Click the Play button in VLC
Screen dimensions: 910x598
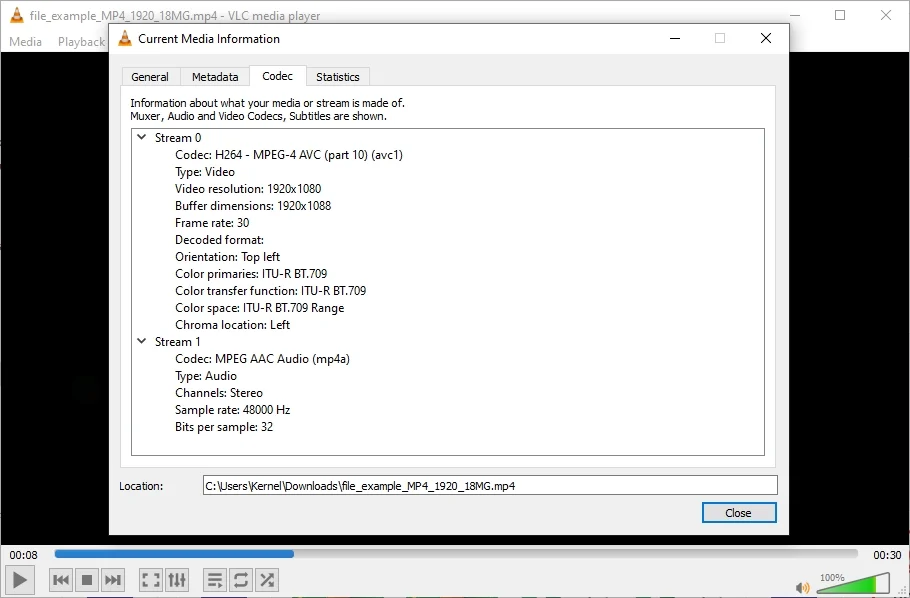(x=19, y=579)
